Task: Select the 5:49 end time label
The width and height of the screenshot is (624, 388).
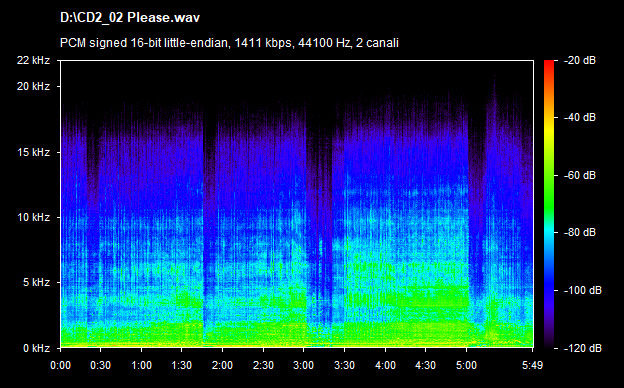Action: [x=532, y=365]
